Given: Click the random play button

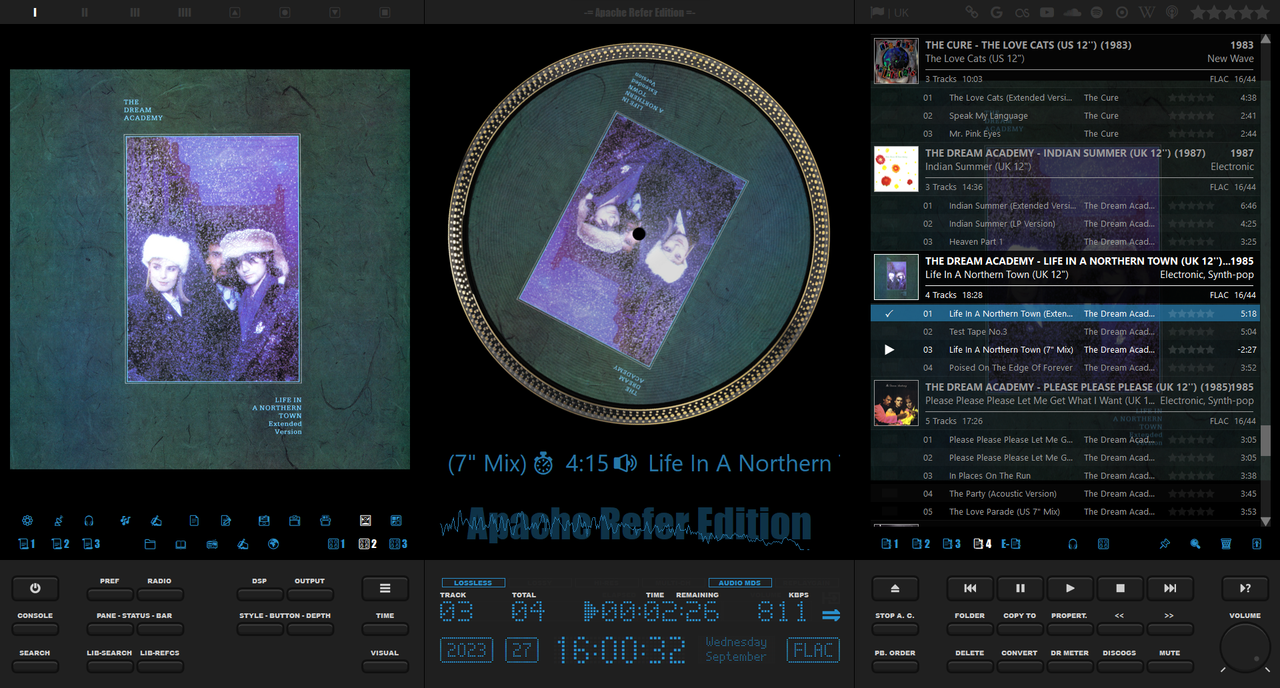Looking at the screenshot, I should [x=1245, y=588].
